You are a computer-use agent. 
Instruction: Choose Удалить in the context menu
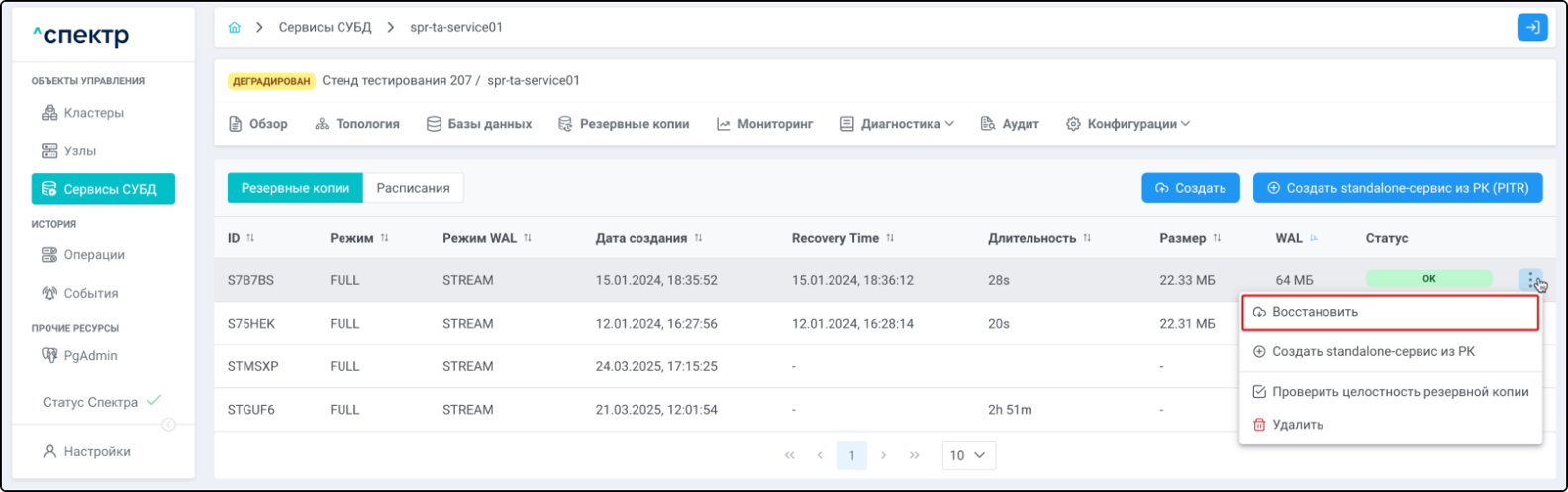point(1297,425)
